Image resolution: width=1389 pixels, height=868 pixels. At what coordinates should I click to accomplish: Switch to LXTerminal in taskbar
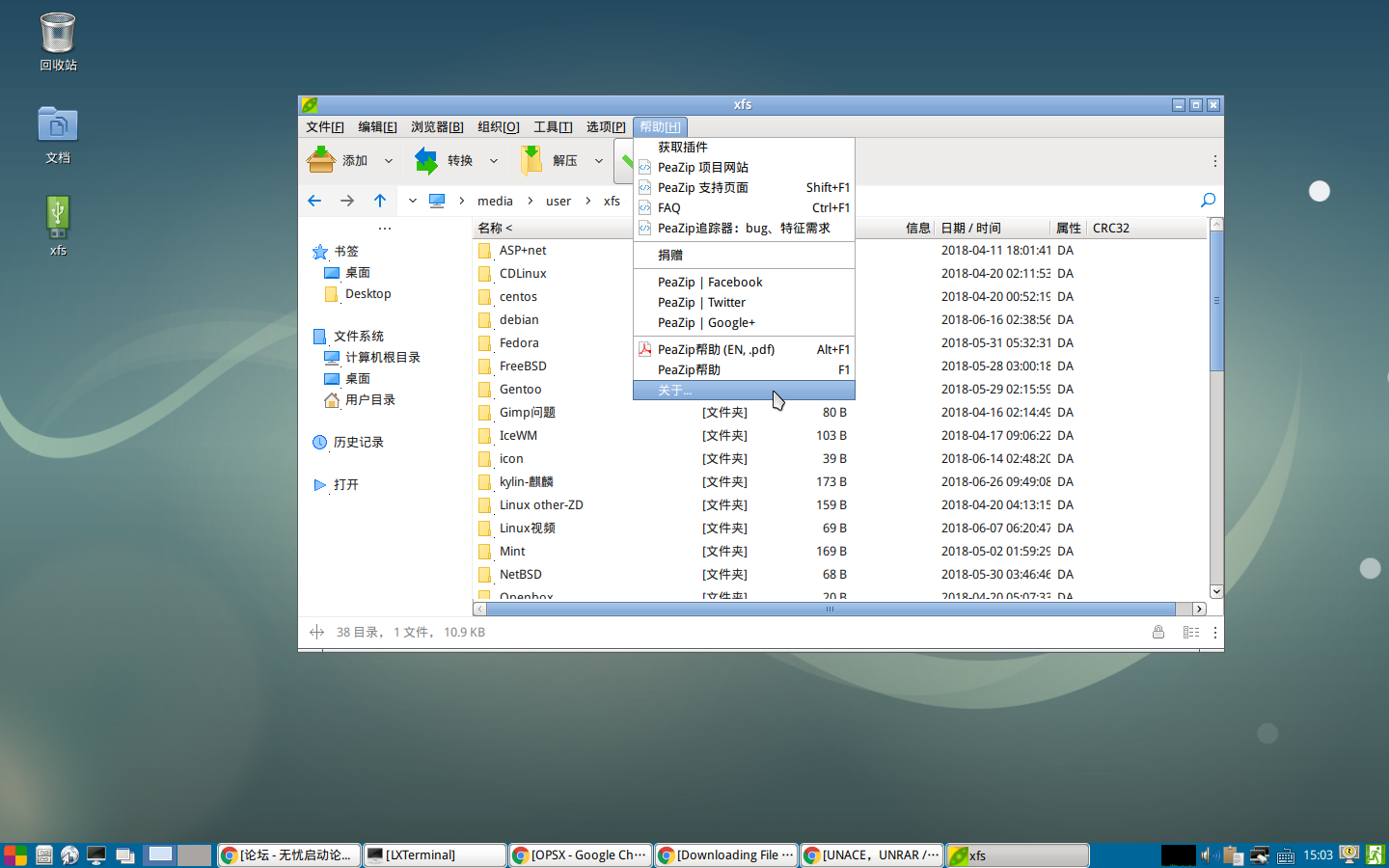pos(434,854)
